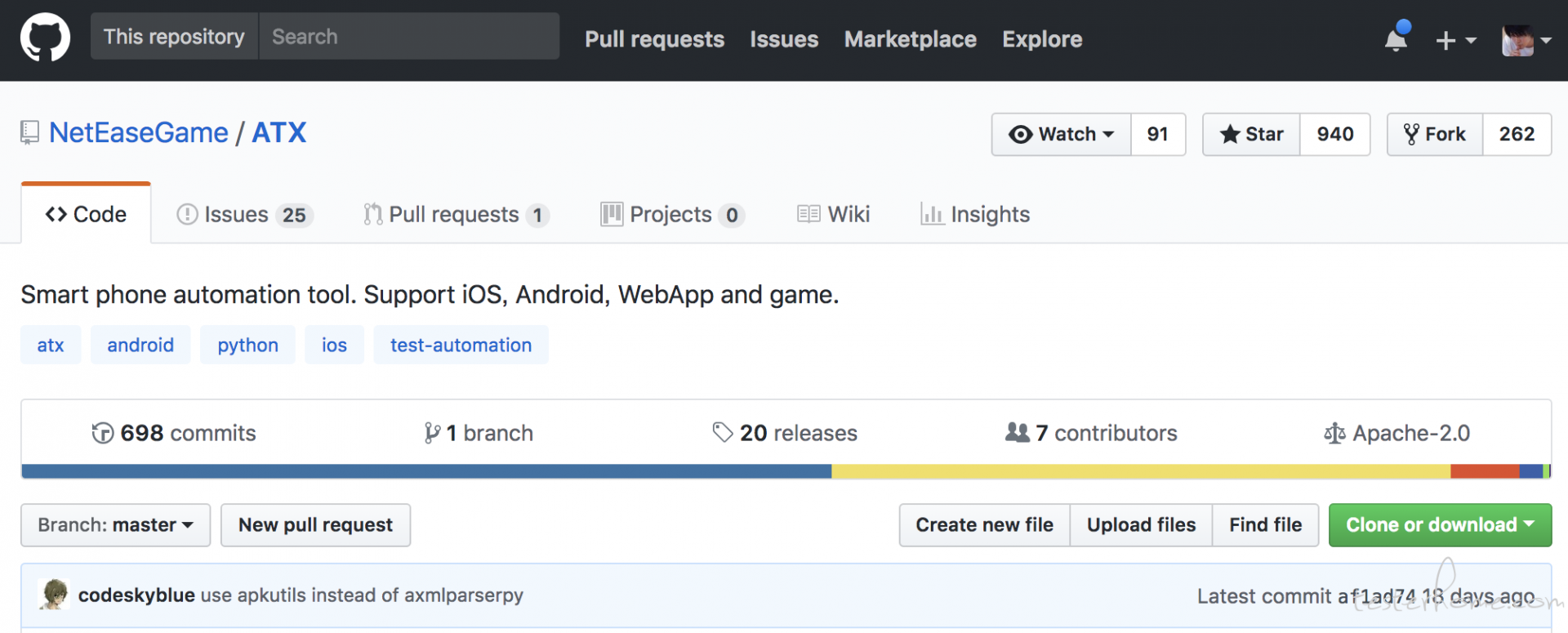Open the Insights tab

coord(975,214)
